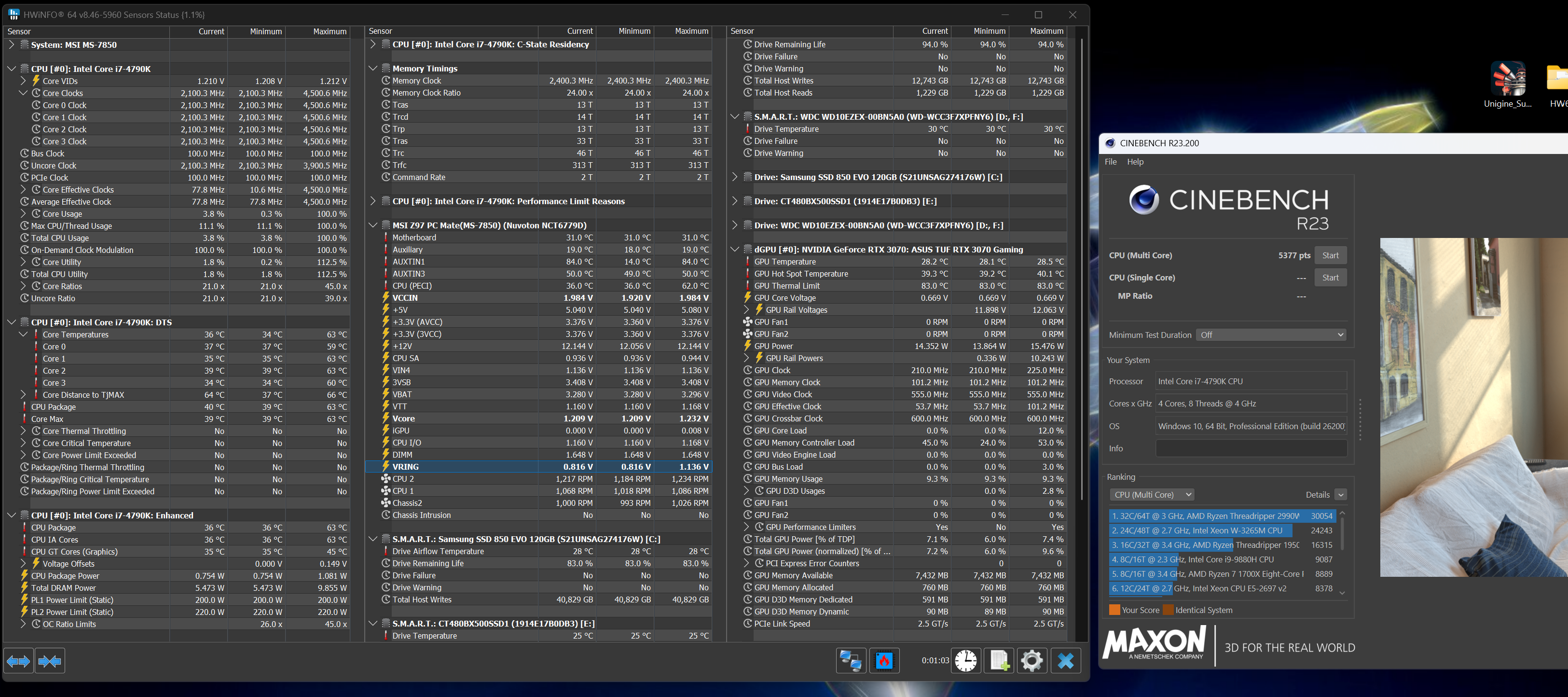Open the Cinebench File menu
The image size is (1568, 697).
click(1111, 162)
